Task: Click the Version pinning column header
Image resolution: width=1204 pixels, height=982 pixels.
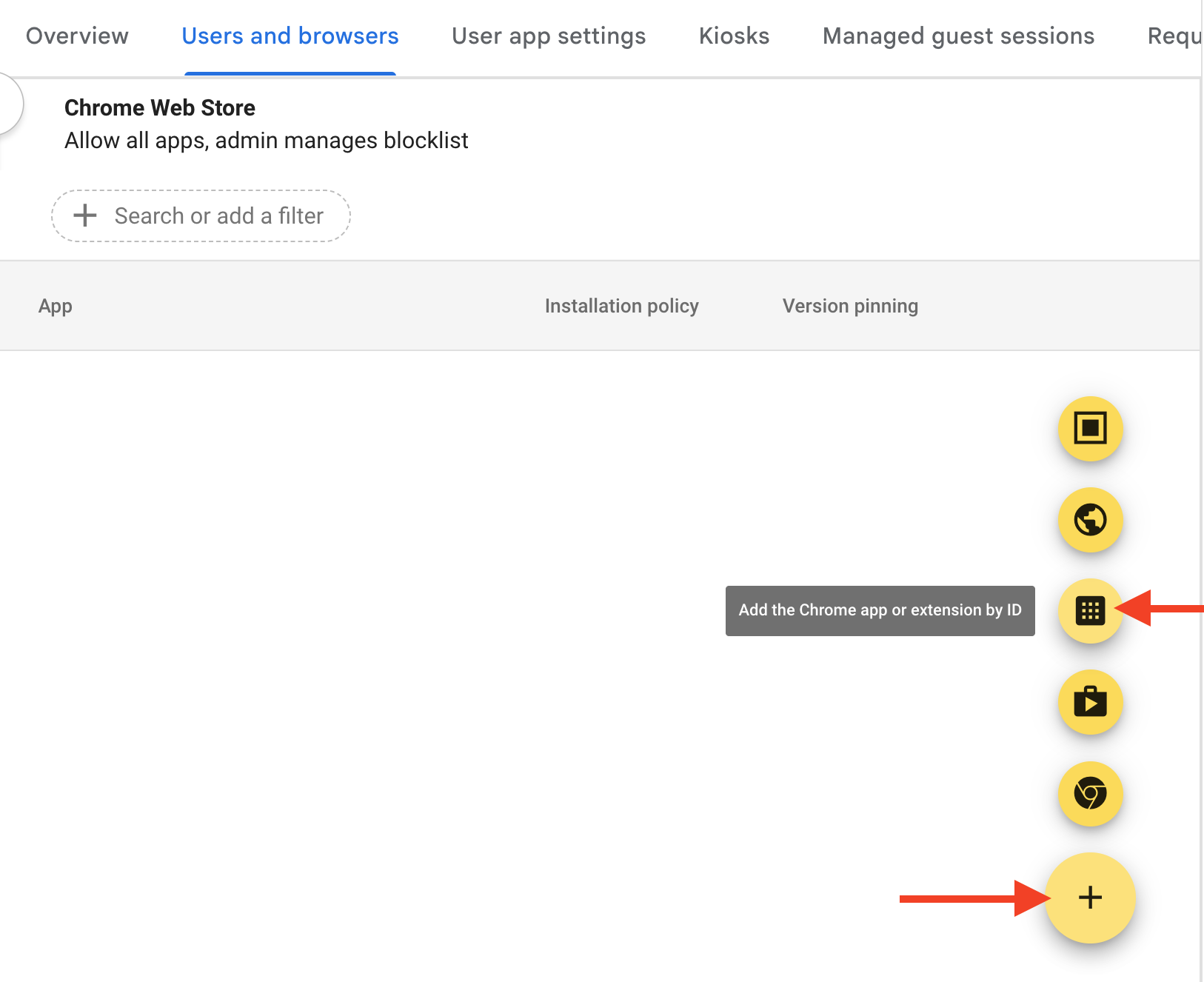Action: pyautogui.click(x=850, y=306)
